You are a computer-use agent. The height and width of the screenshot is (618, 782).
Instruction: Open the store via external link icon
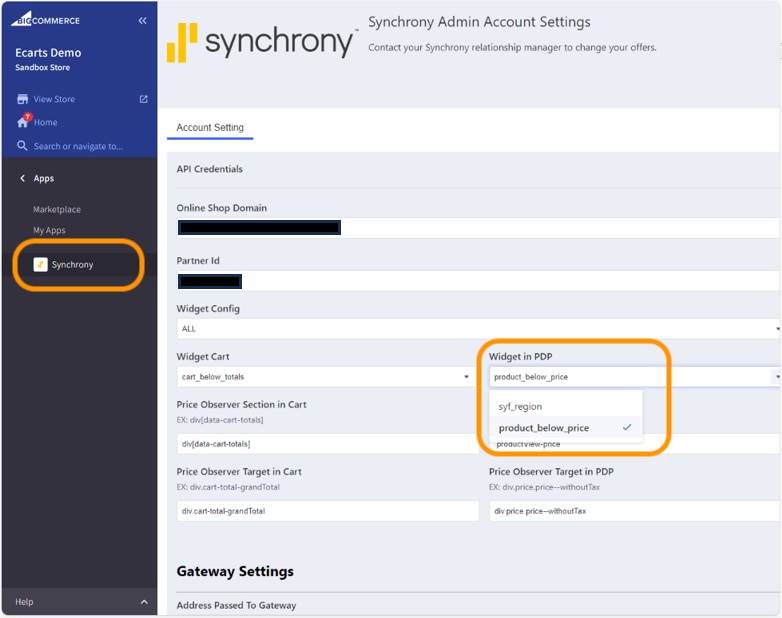click(144, 99)
